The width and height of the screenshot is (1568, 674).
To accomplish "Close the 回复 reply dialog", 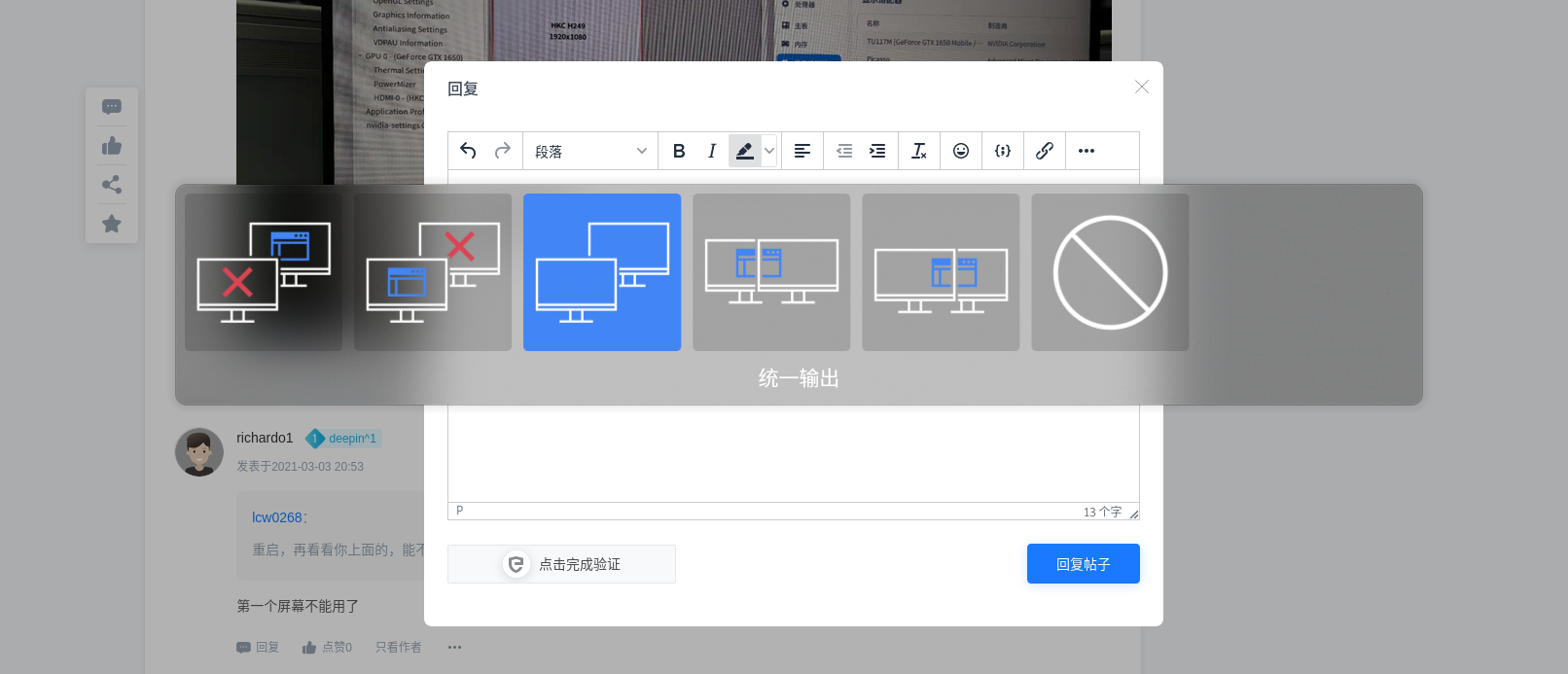I will [x=1142, y=87].
